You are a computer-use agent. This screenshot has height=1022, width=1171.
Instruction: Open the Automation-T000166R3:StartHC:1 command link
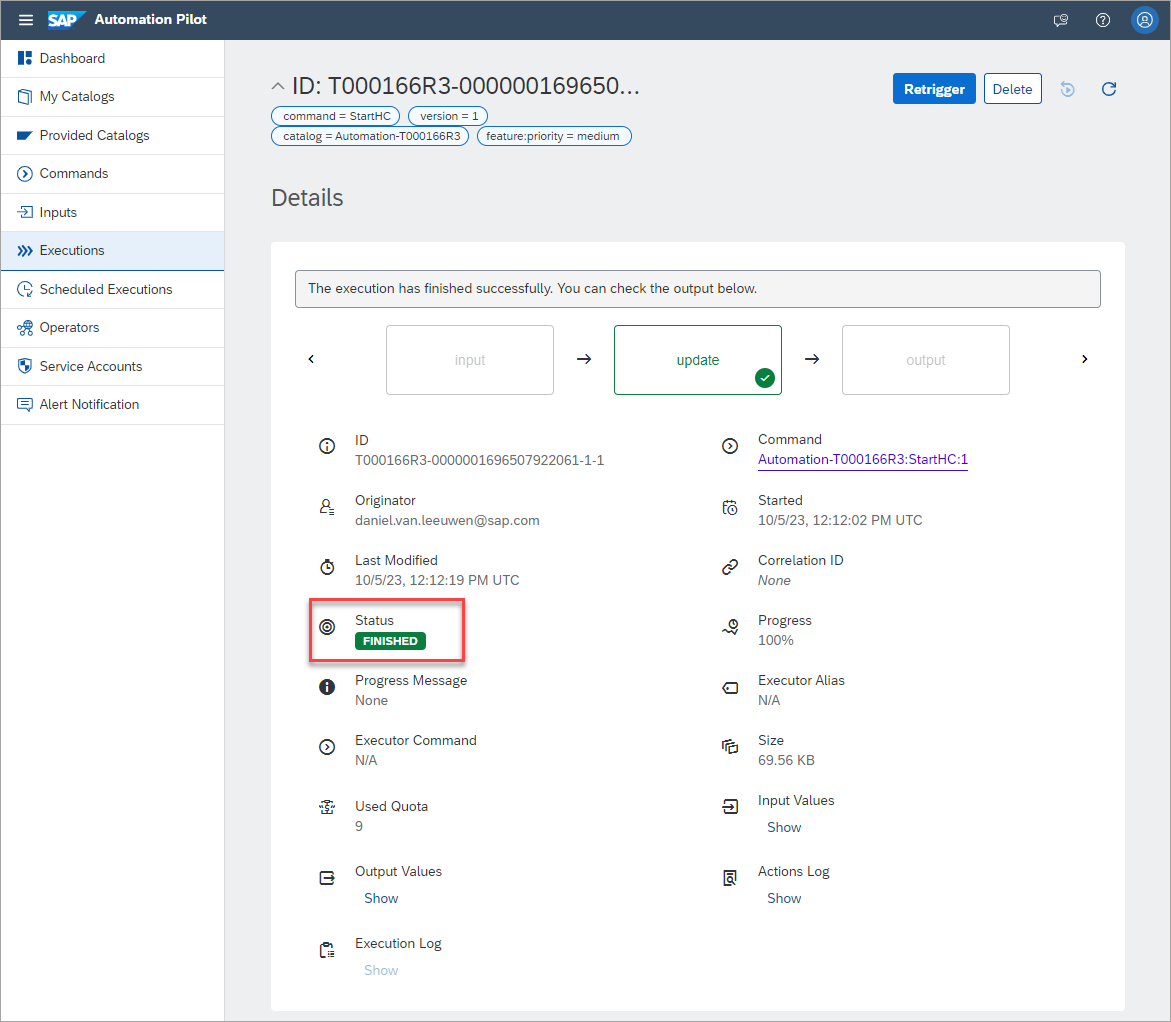863,459
